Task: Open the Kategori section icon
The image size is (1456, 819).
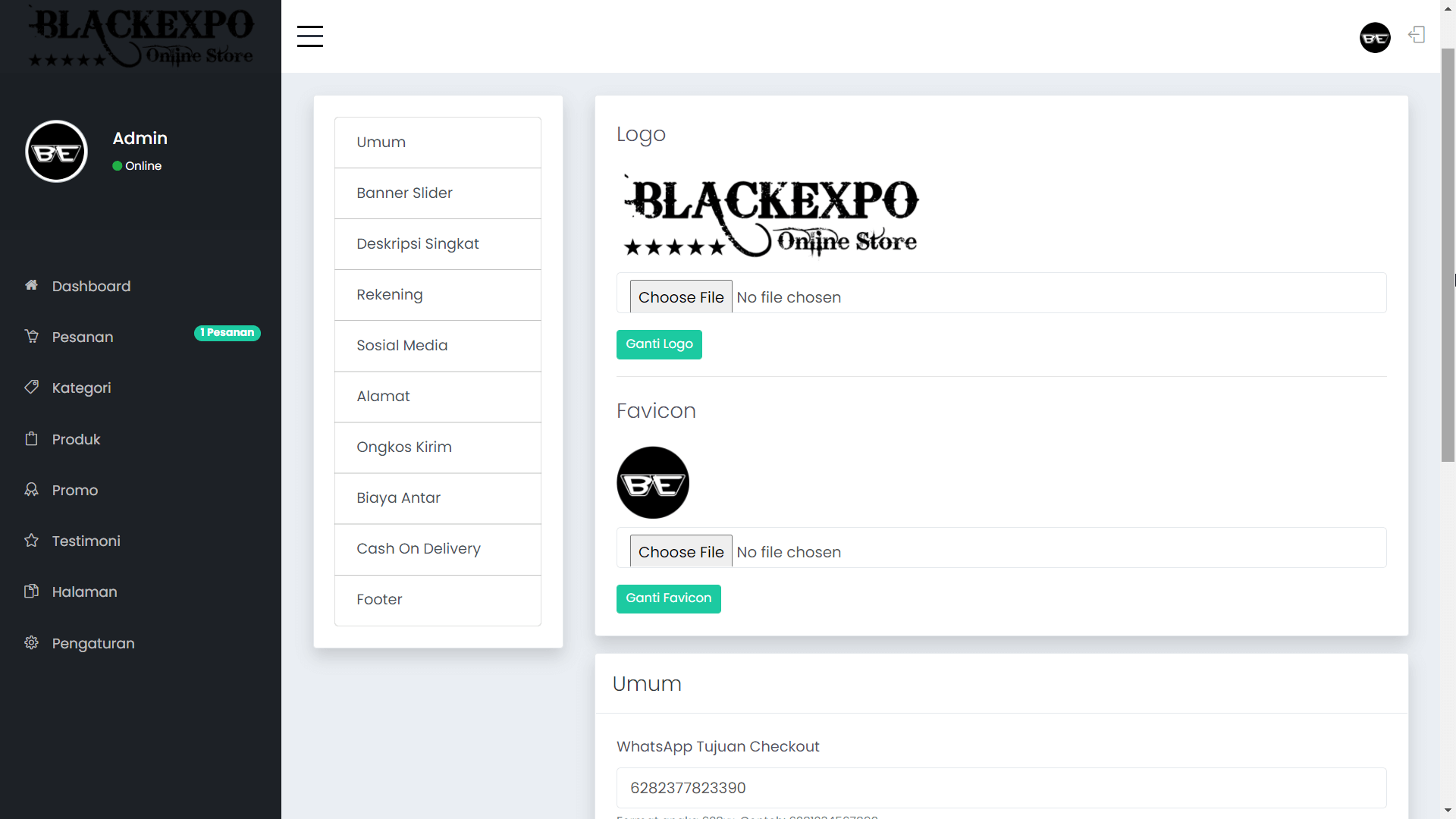Action: [x=31, y=388]
